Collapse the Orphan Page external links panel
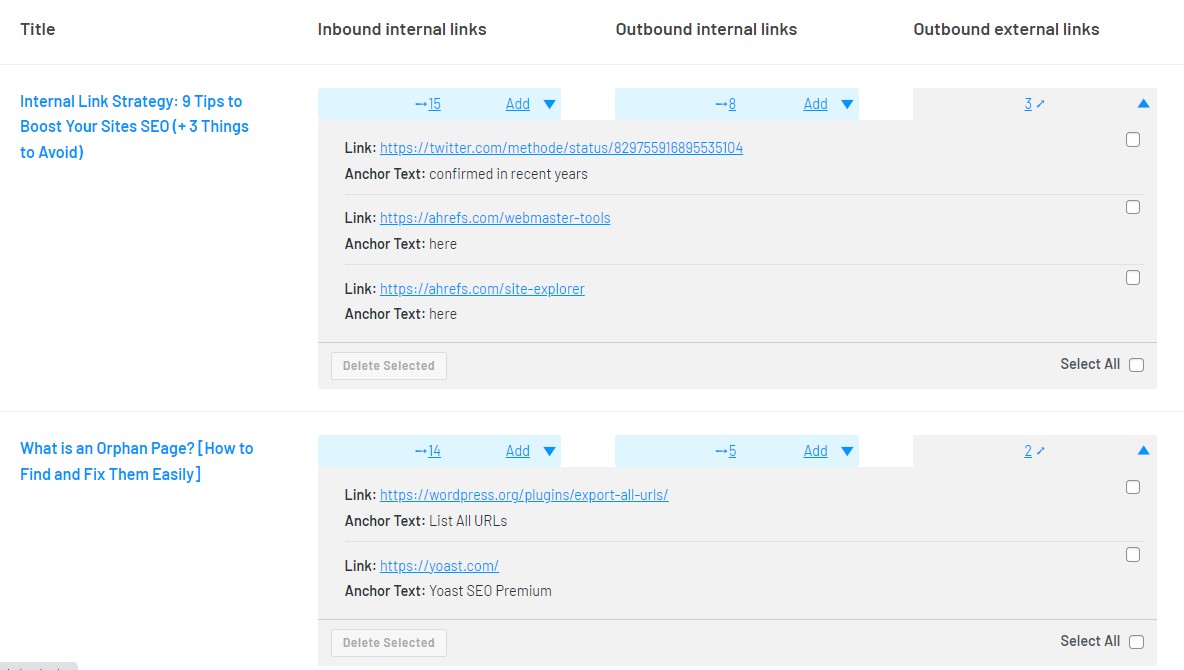The image size is (1184, 670). click(1143, 450)
